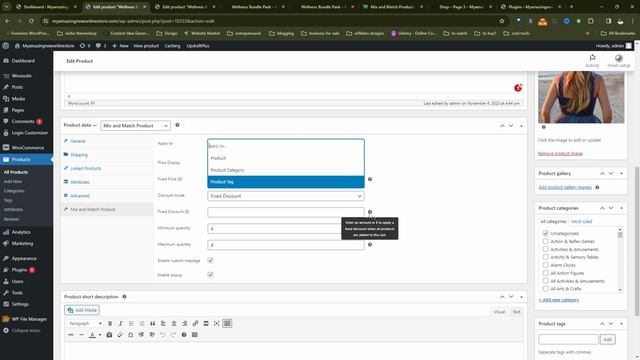Paste as text icon

tap(109, 335)
